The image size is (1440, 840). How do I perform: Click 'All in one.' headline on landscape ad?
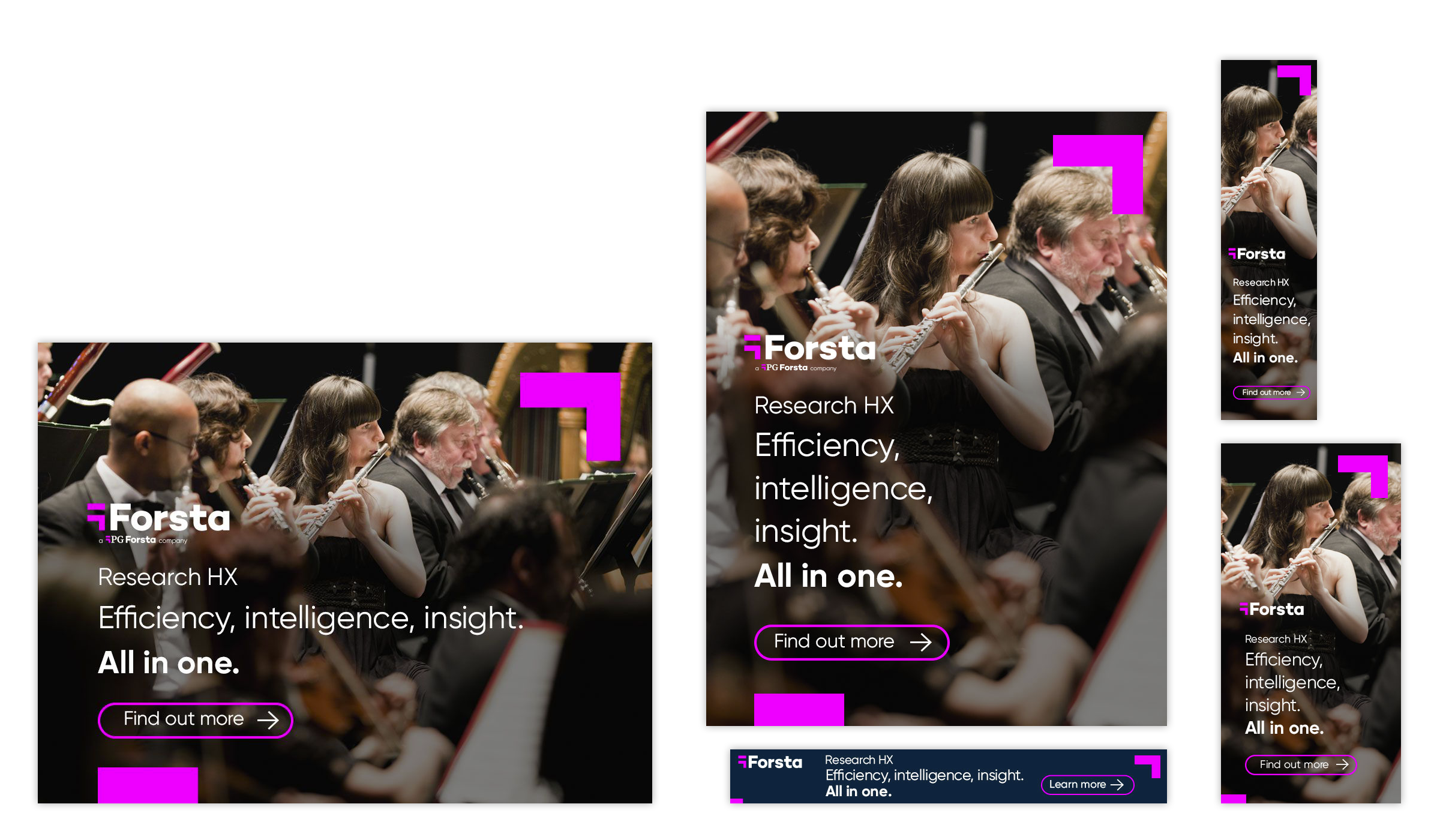(169, 664)
